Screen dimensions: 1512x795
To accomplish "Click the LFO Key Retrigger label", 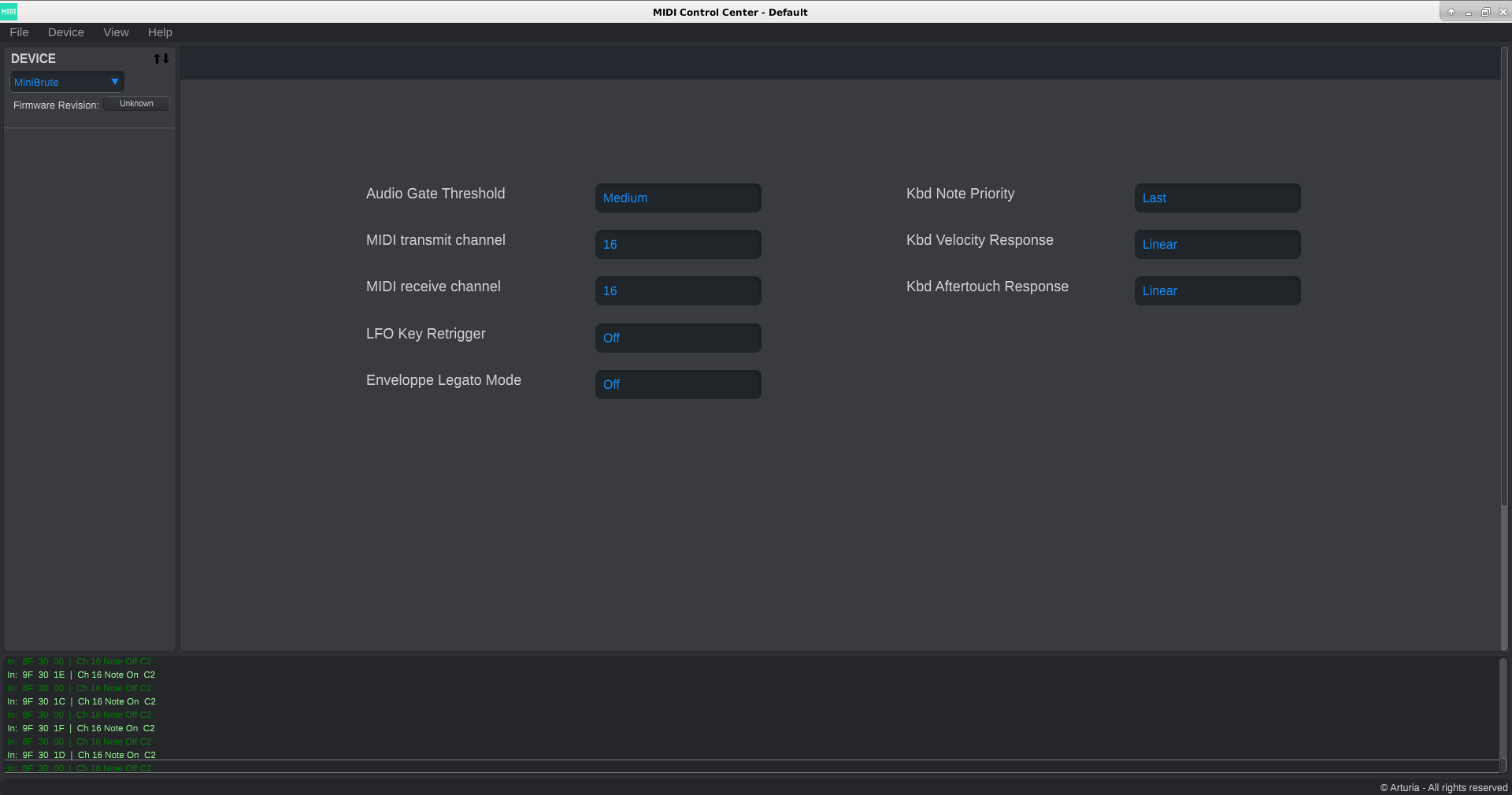I will click(426, 334).
